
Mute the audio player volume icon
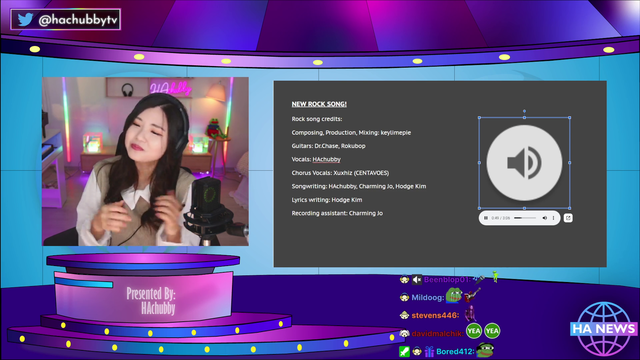544,218
